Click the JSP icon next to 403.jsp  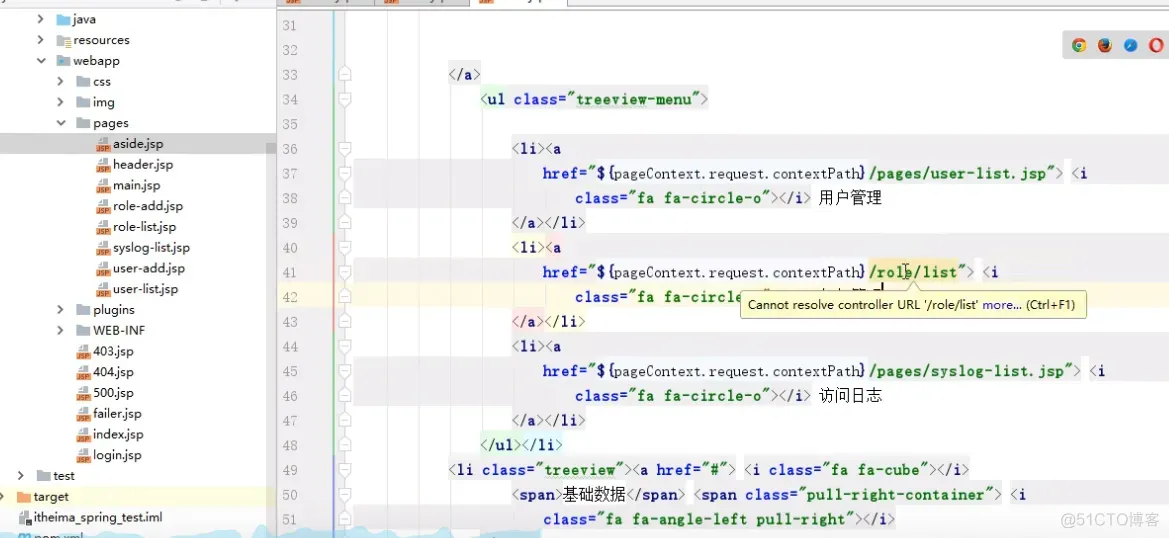[84, 352]
